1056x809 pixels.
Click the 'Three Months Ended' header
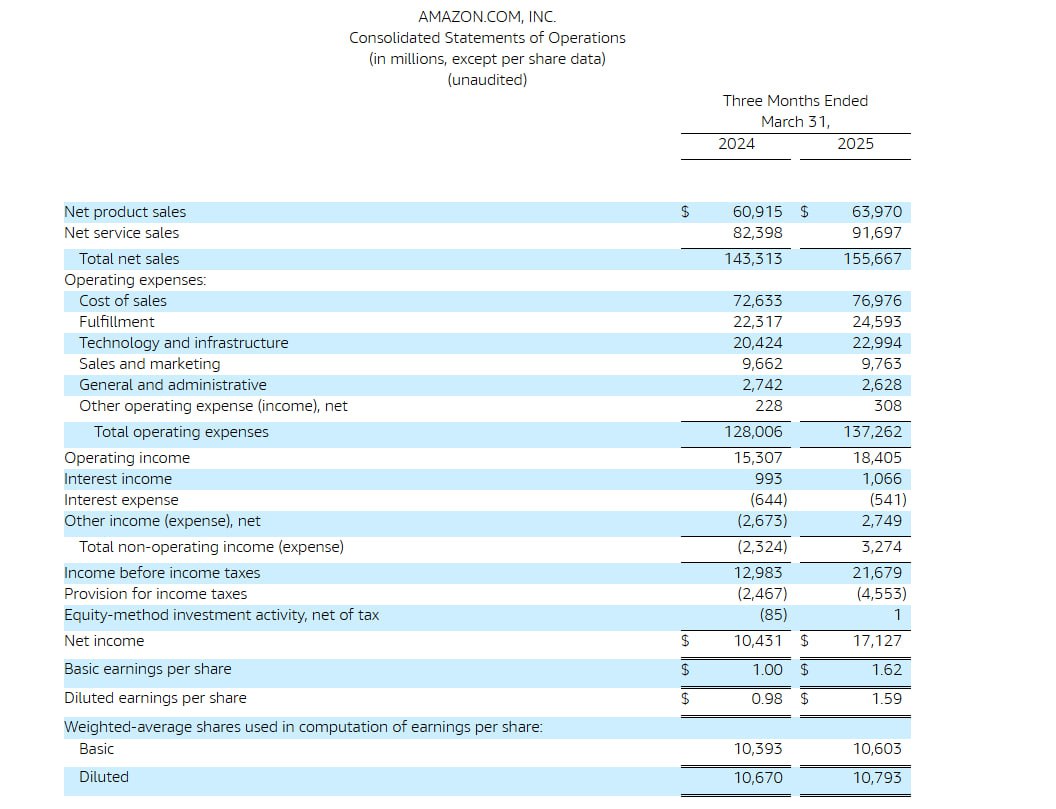click(795, 100)
